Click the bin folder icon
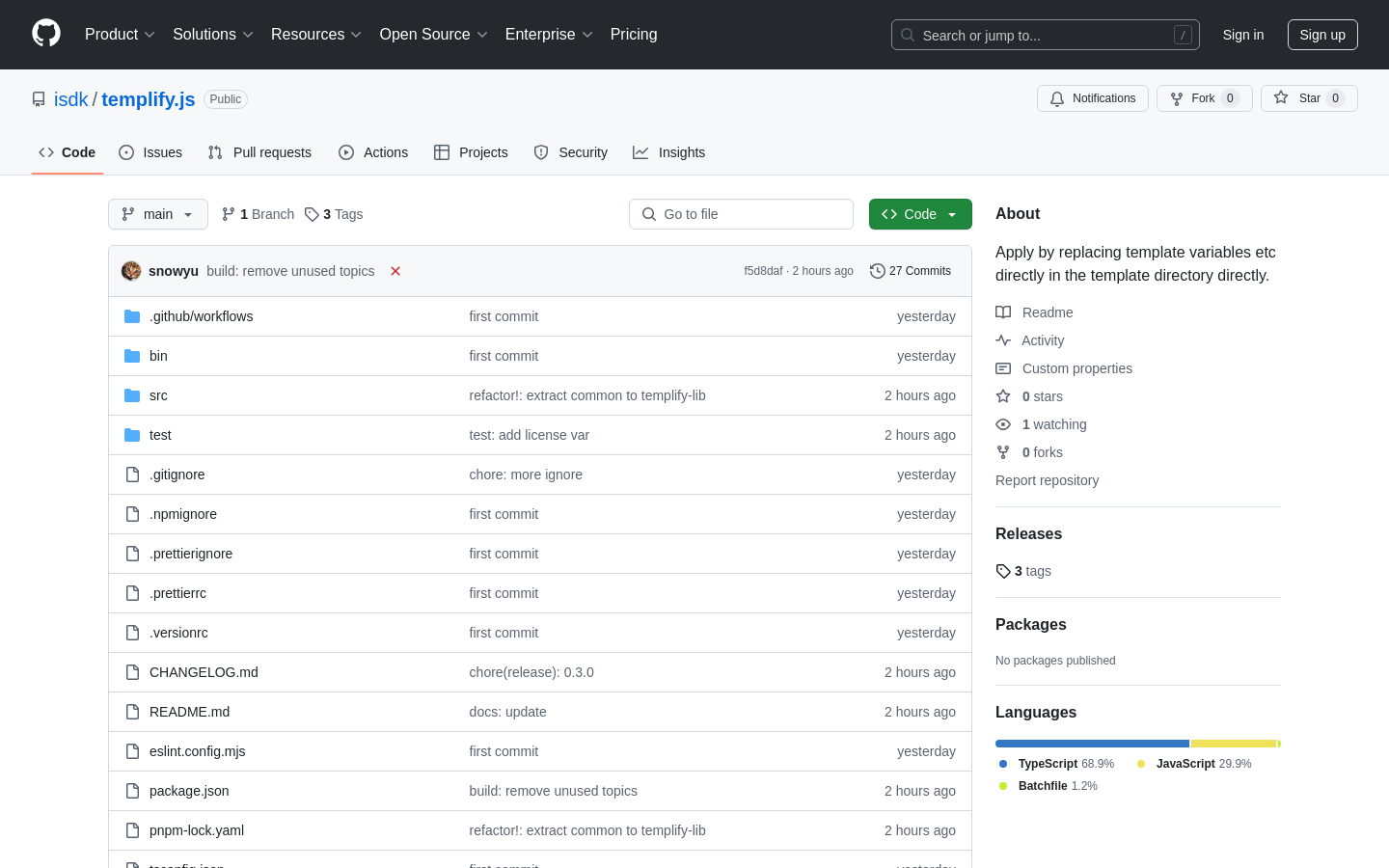This screenshot has height=868, width=1389. click(132, 356)
